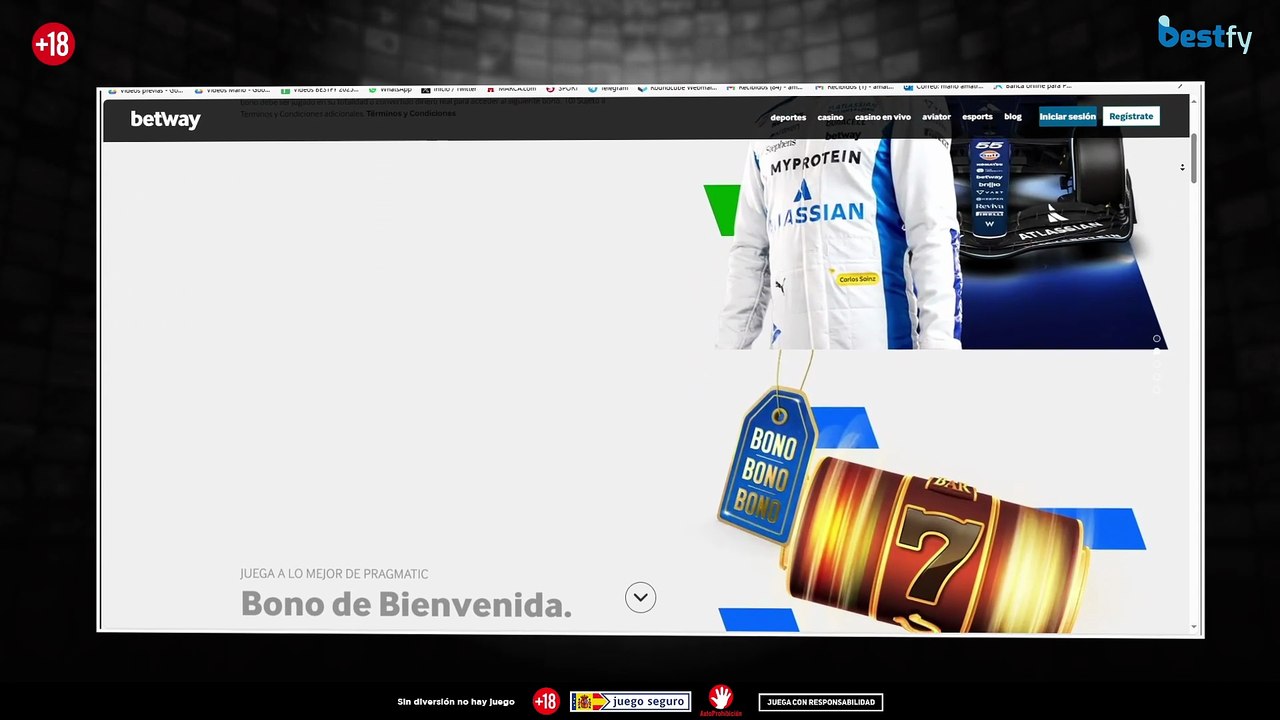Viewport: 1280px width, 720px height.
Task: Click the betway logo in header
Action: coord(165,119)
